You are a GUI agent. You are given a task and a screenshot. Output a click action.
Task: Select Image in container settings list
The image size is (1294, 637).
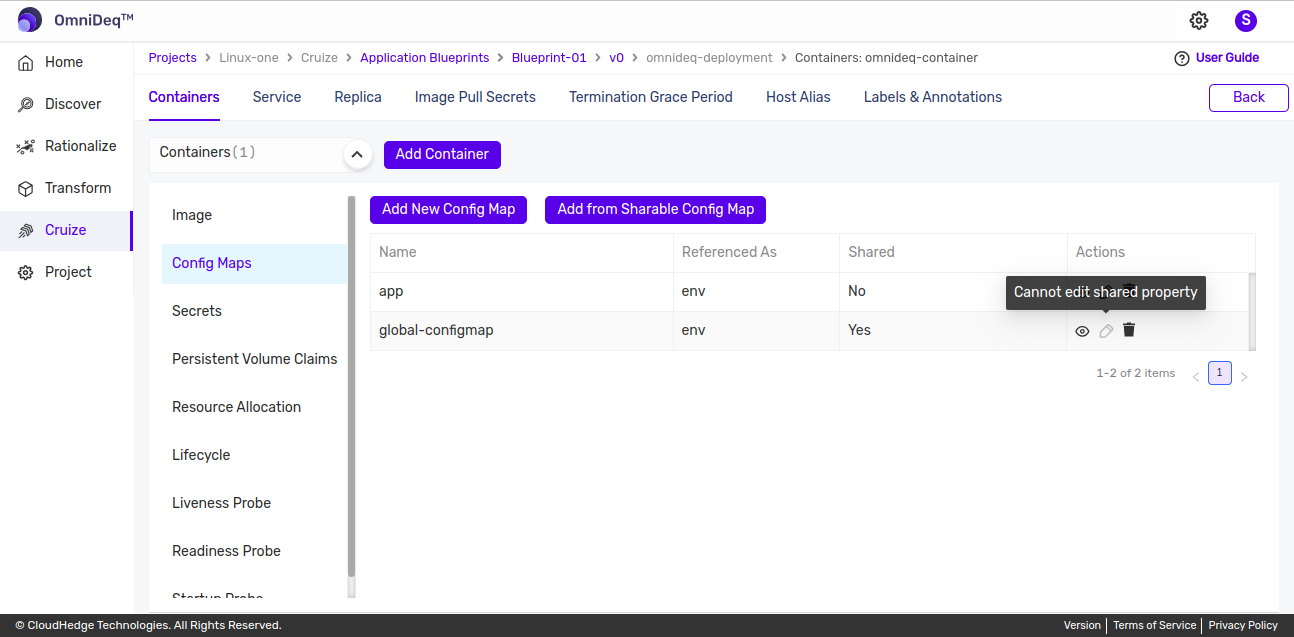click(254, 215)
